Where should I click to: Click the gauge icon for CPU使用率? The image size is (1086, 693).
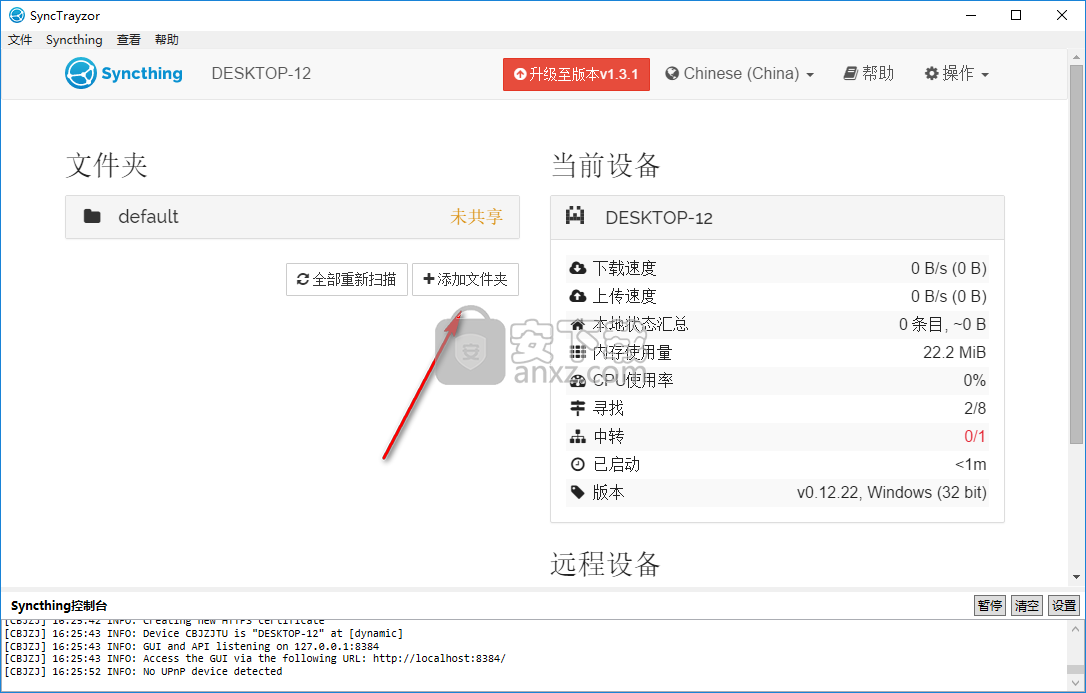[578, 381]
